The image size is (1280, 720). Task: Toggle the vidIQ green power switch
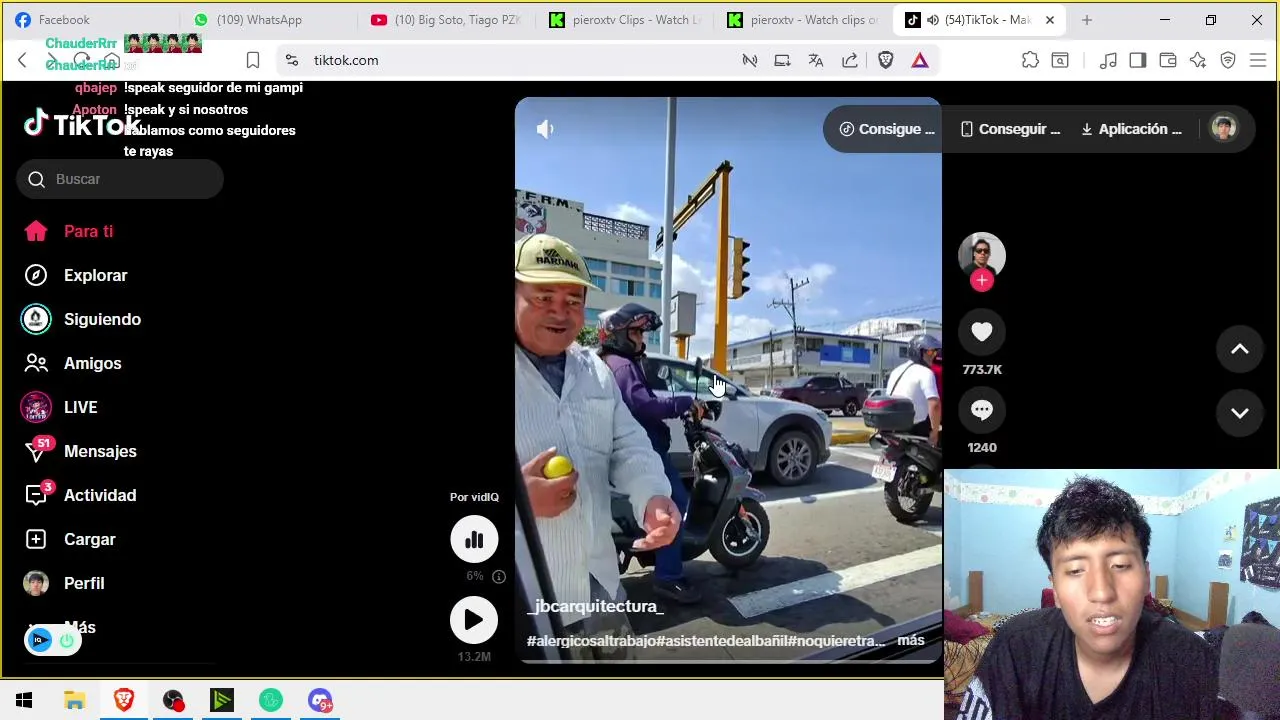click(x=67, y=641)
